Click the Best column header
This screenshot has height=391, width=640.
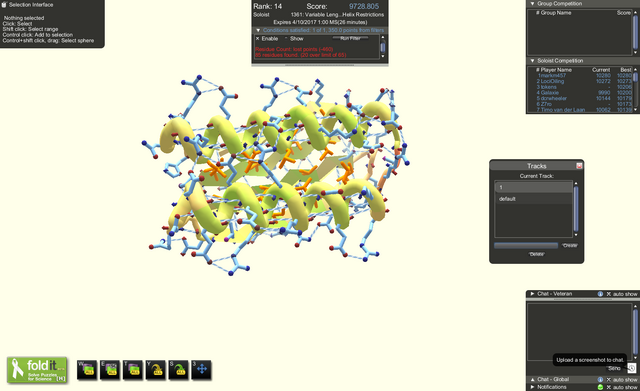coord(626,70)
